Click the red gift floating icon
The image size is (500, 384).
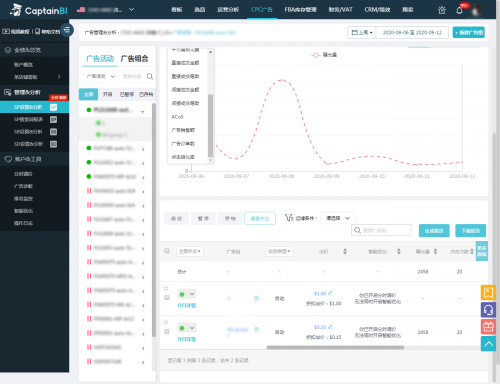click(488, 327)
